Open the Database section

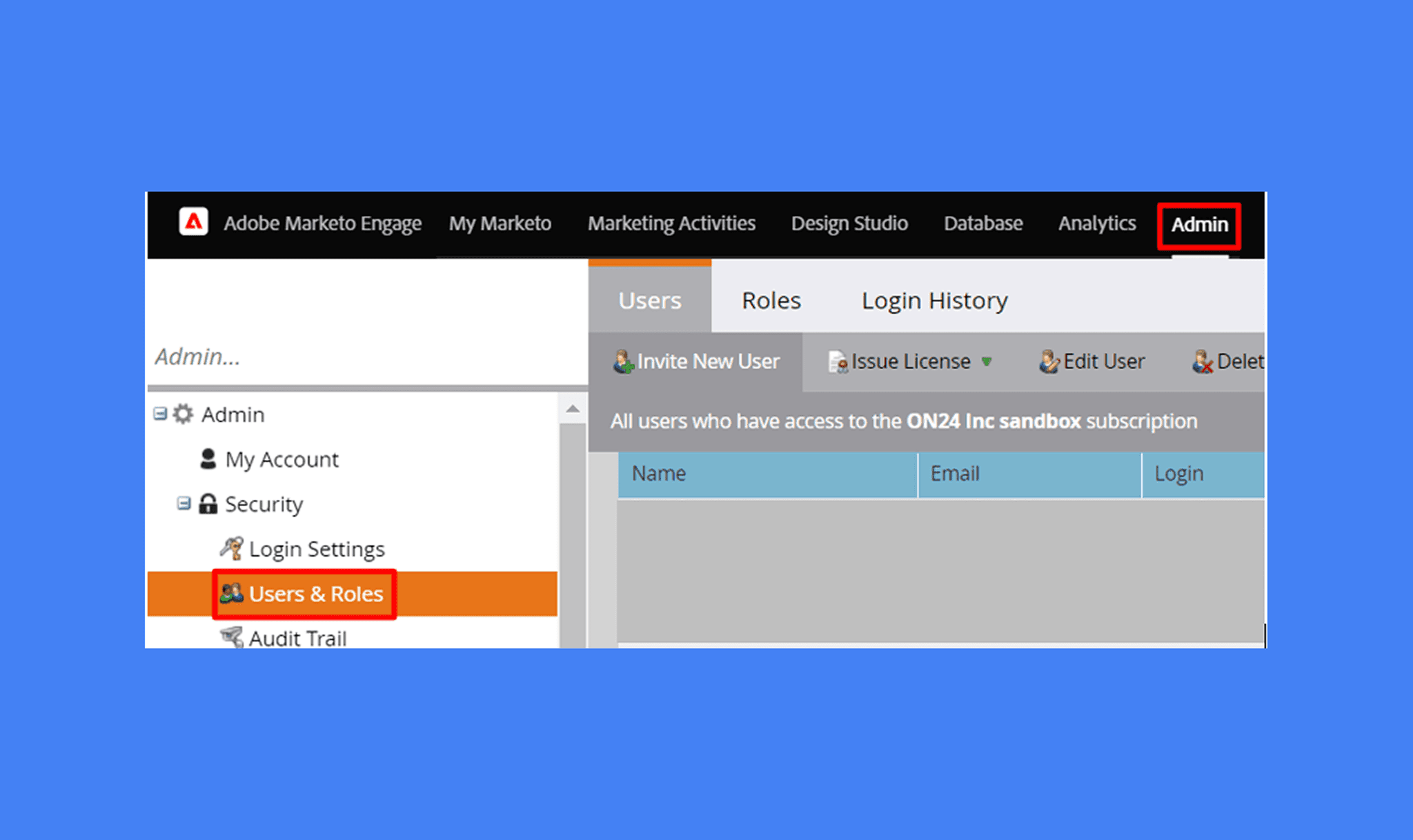983,223
